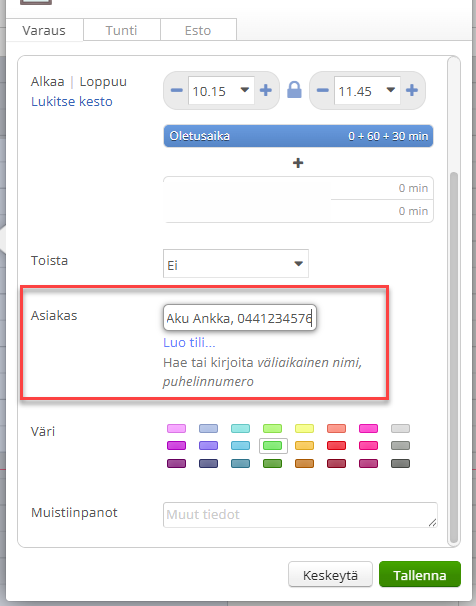476x606 pixels.
Task: Click the Asiakas field with Aku Ankka
Action: click(x=240, y=318)
